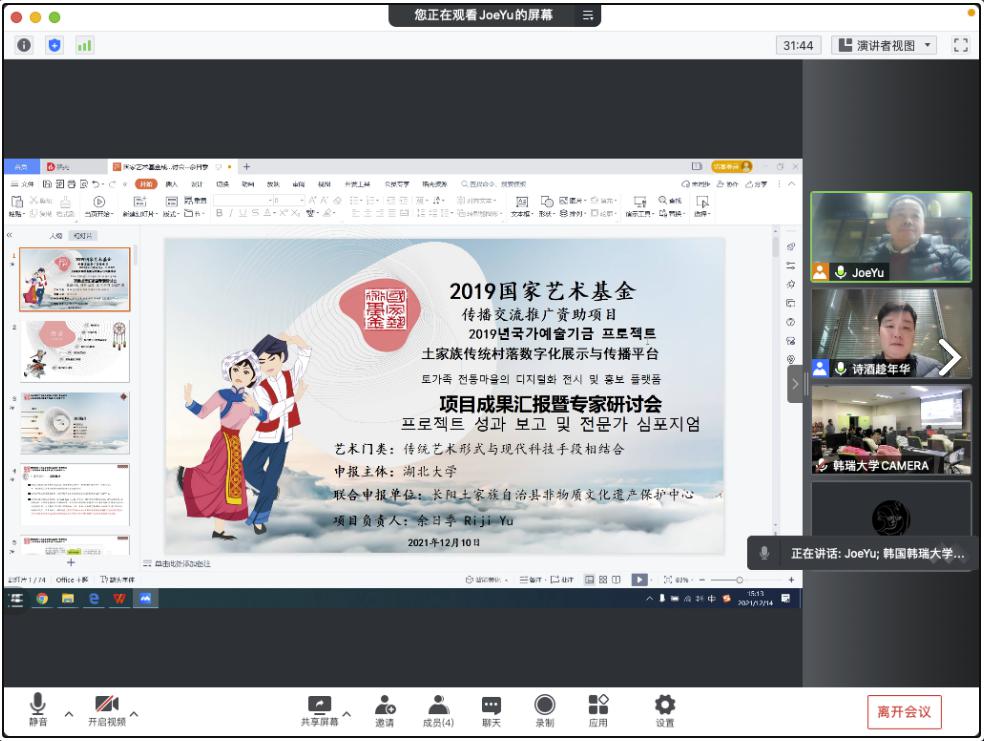Screen dimensions: 984x741
Task: Toggle Start Video (开启视频) camera button
Action: tap(106, 710)
